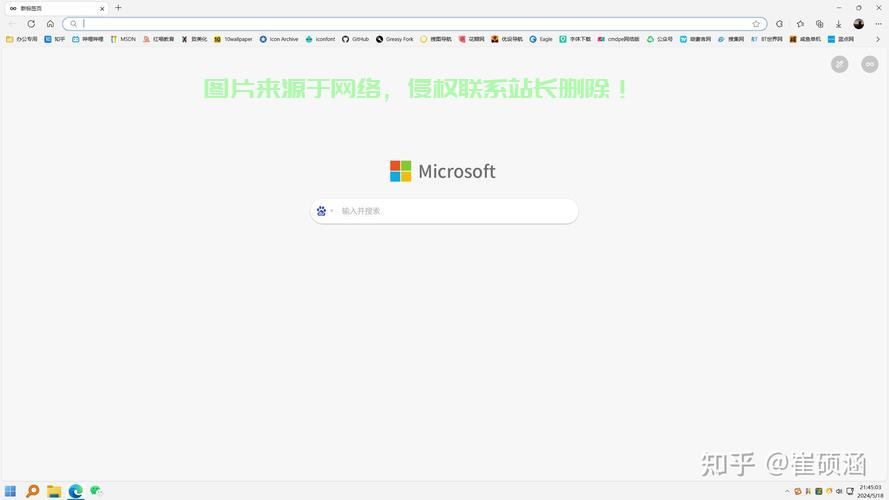Open the bilibili TV icon bookmark
889x500 pixels.
point(88,39)
